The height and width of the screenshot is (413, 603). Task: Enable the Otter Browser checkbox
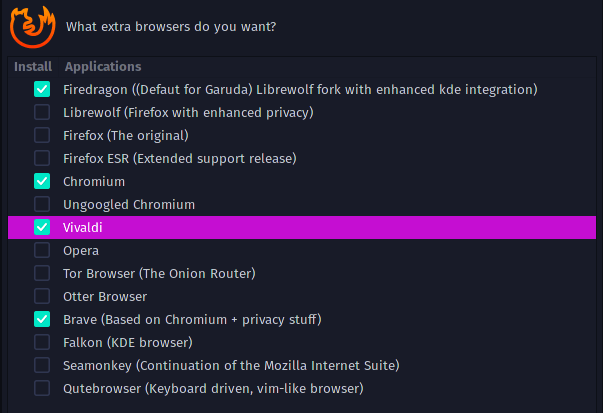coord(42,296)
